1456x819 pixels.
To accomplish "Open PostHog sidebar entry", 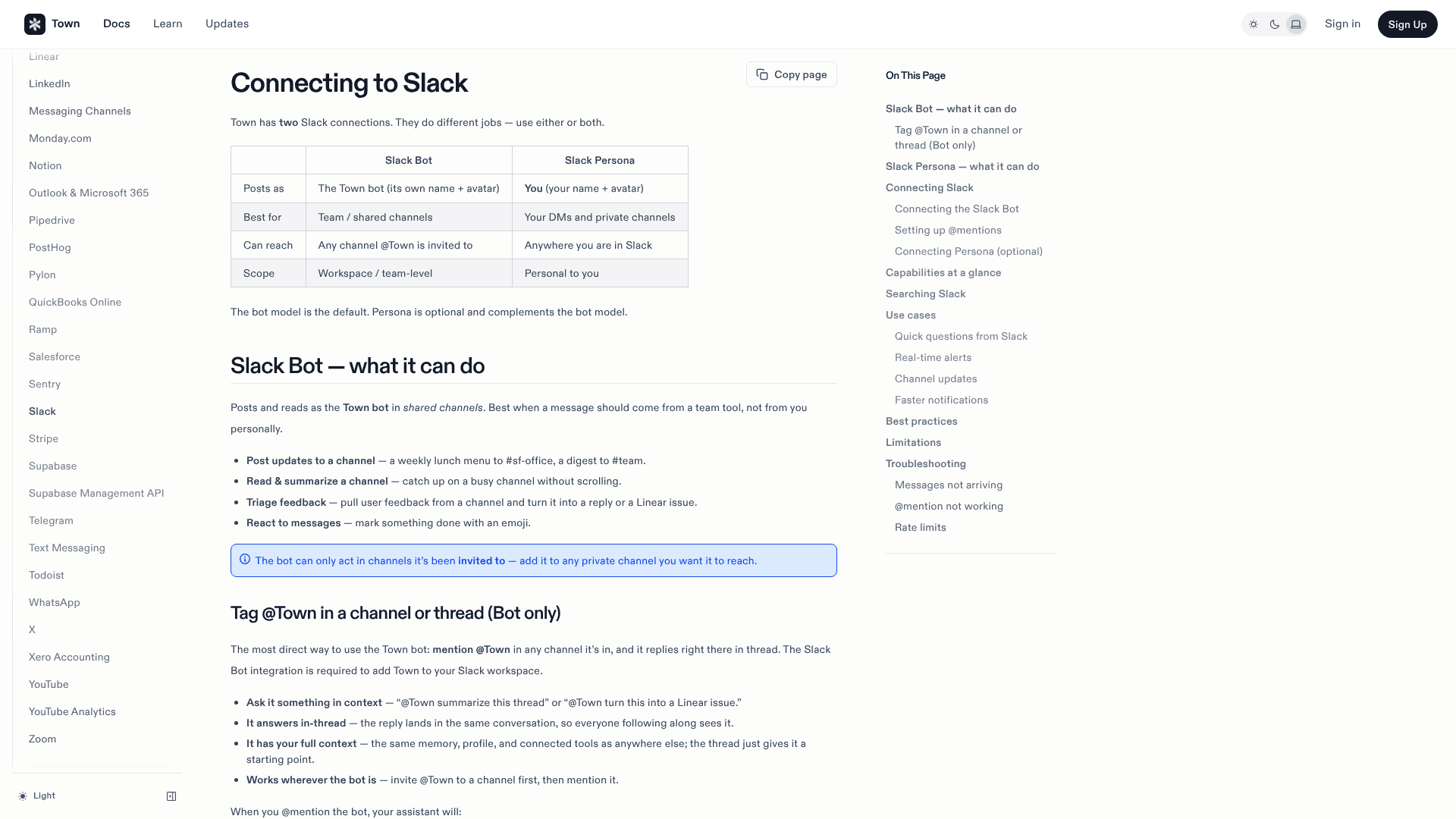I will (50, 248).
